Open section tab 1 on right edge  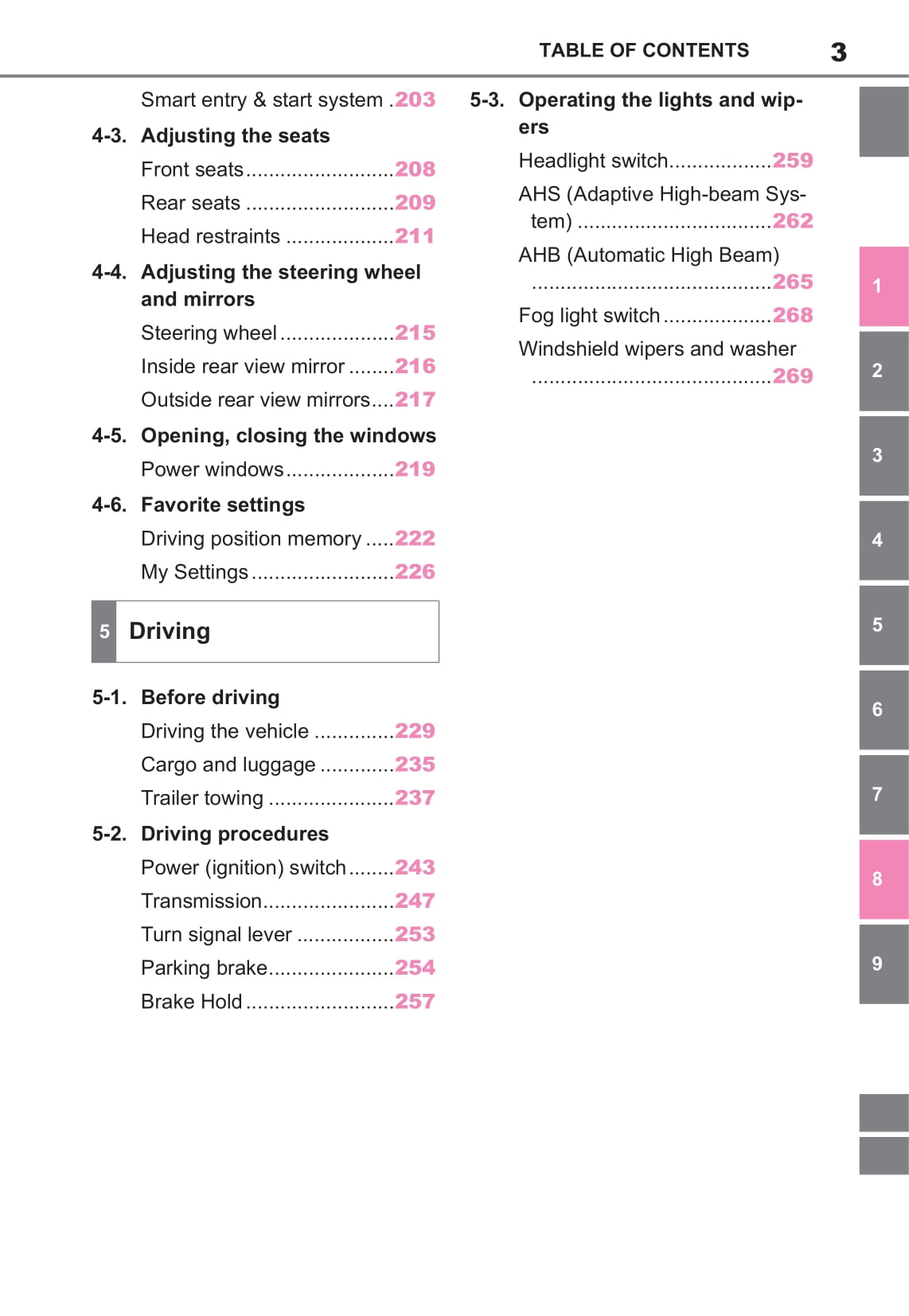[883, 286]
